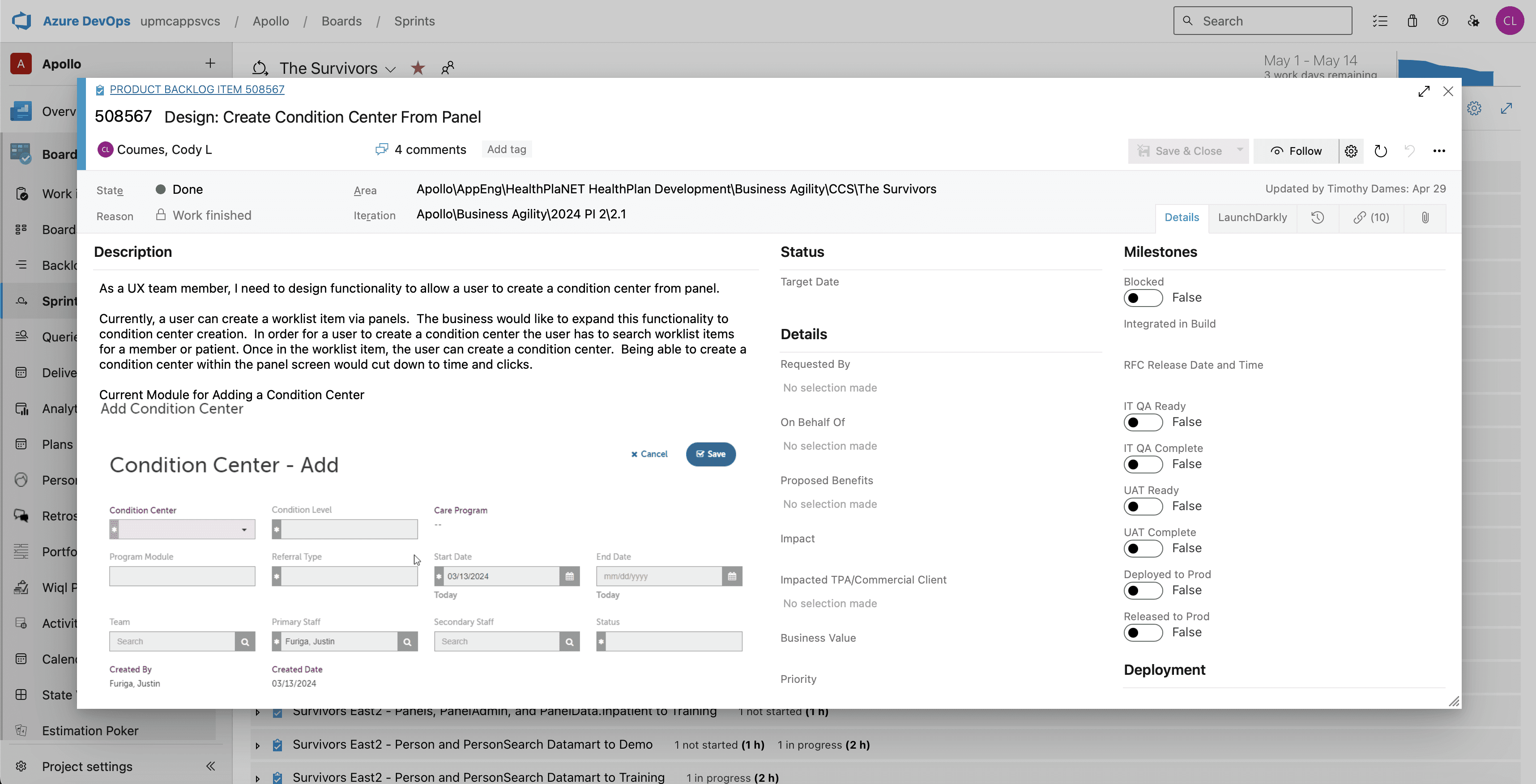
Task: Open the more actions ellipsis menu
Action: tap(1439, 151)
